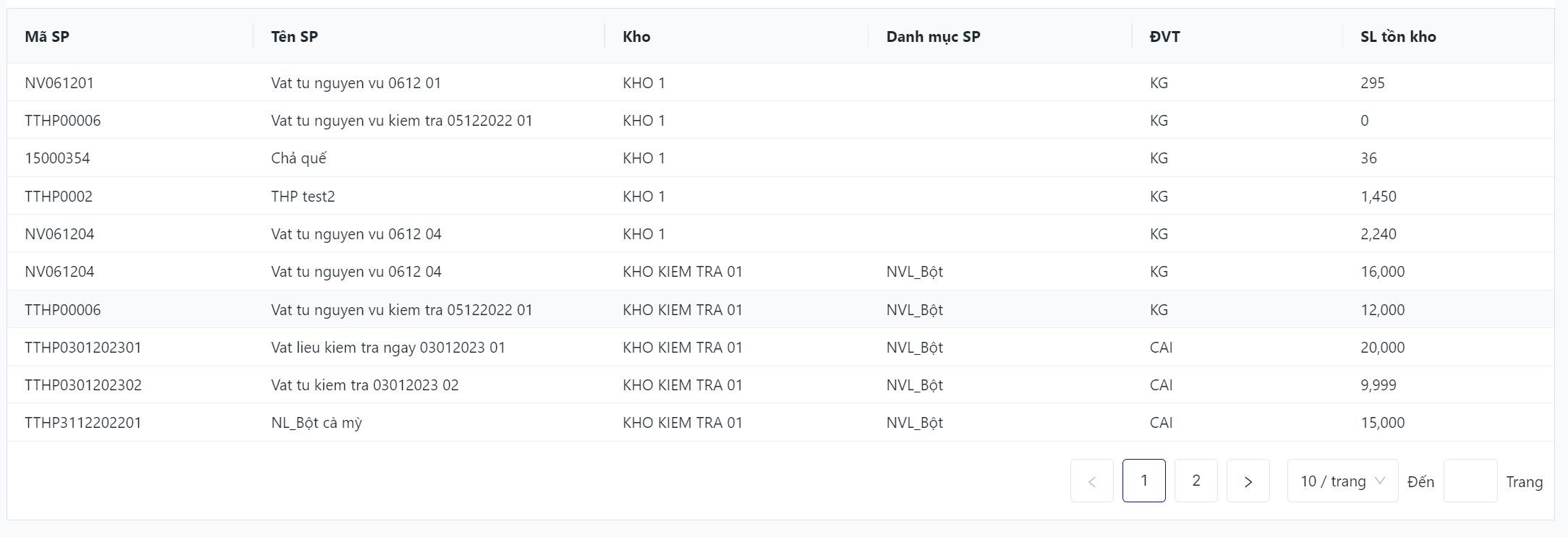The image size is (1568, 537).
Task: Click product code TTHP0301202302
Action: coord(83,385)
